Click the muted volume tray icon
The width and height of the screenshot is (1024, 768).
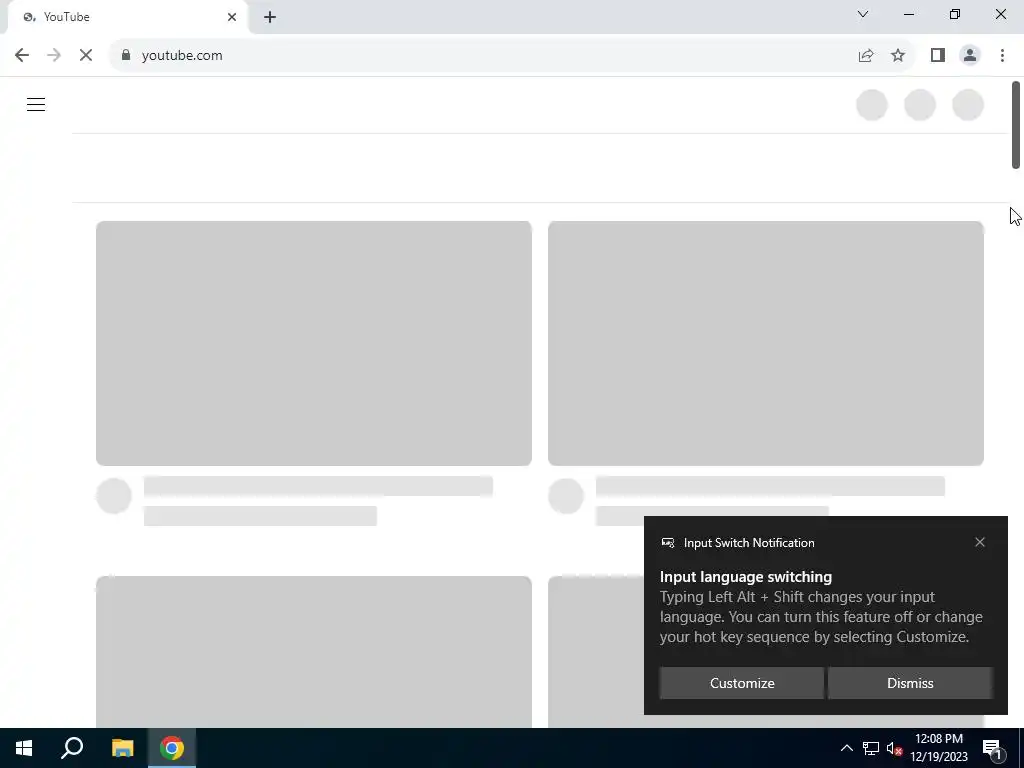tap(894, 748)
